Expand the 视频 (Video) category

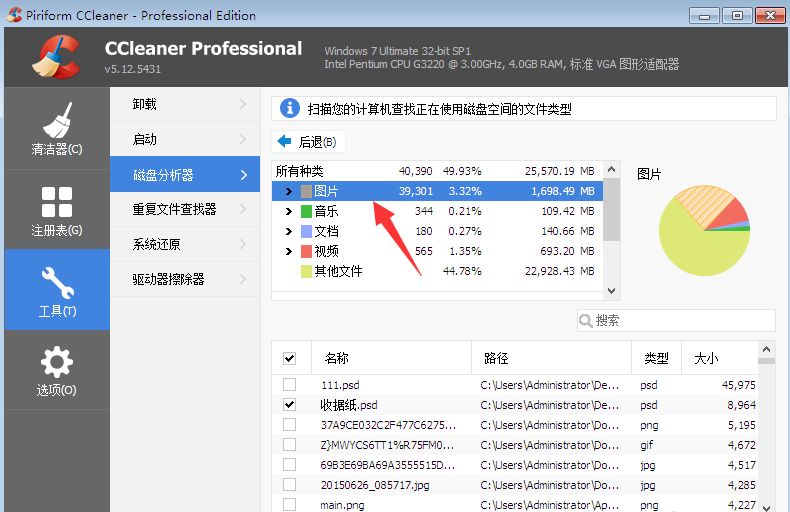pos(289,251)
